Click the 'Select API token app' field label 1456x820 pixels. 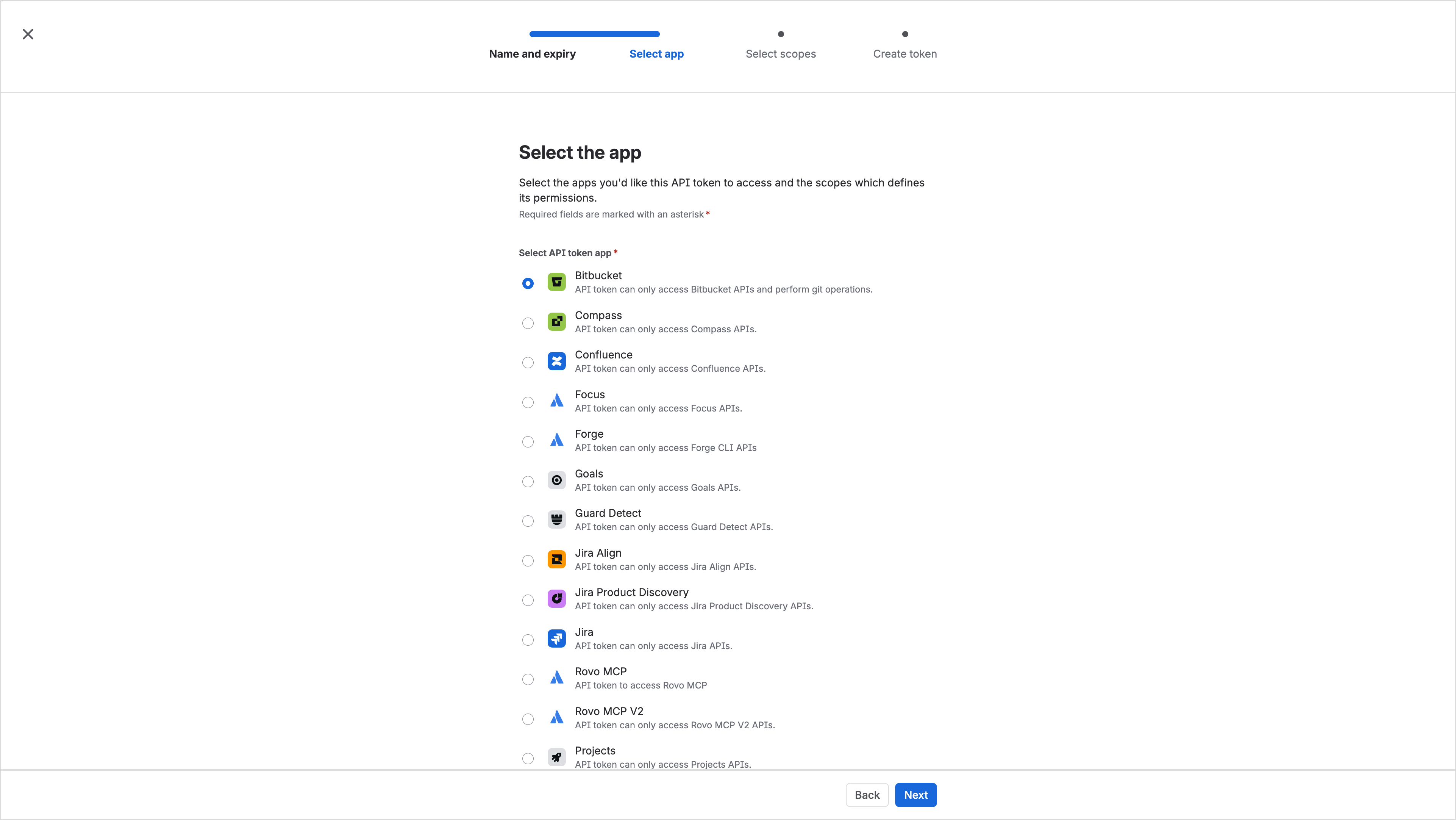tap(565, 253)
